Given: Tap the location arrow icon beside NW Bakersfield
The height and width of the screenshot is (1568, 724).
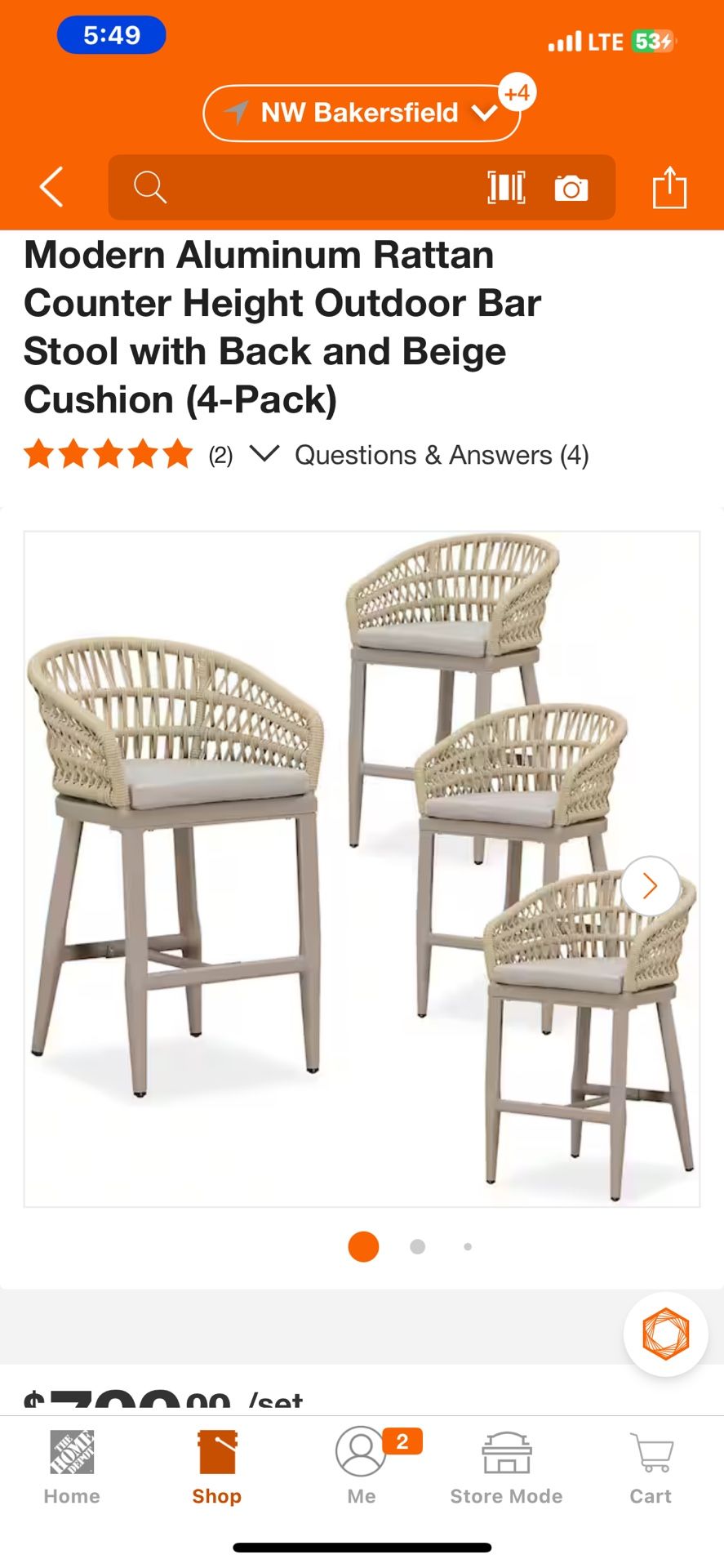Looking at the screenshot, I should [237, 113].
